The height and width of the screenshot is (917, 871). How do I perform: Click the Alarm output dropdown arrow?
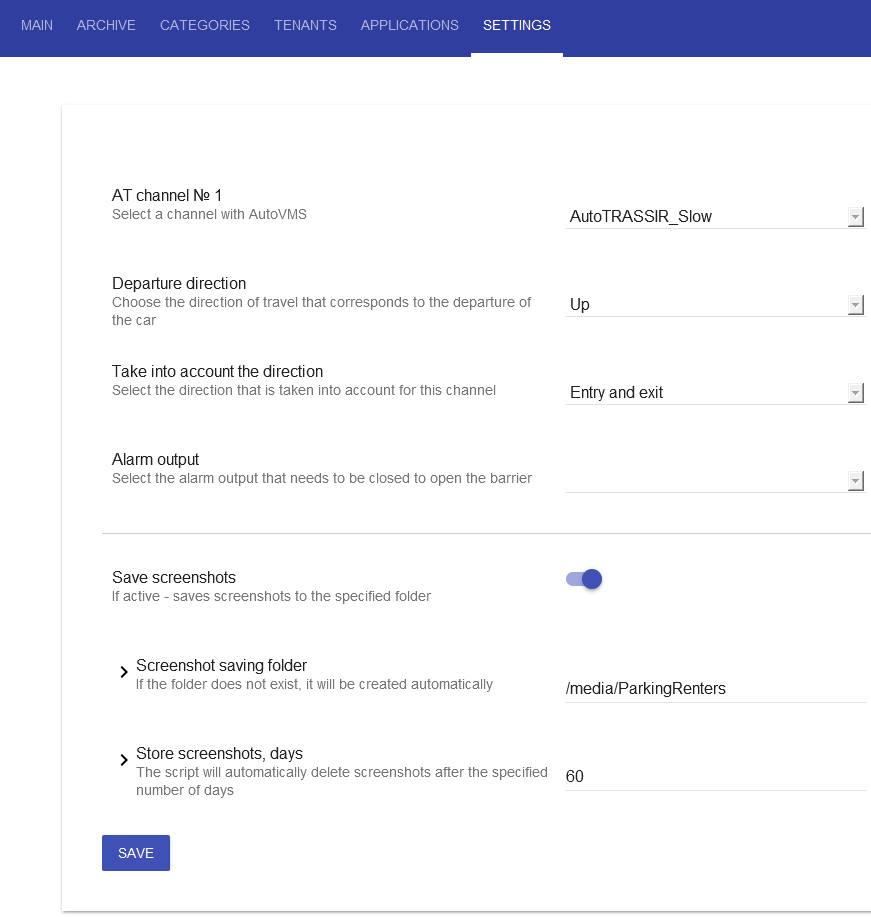tap(855, 481)
